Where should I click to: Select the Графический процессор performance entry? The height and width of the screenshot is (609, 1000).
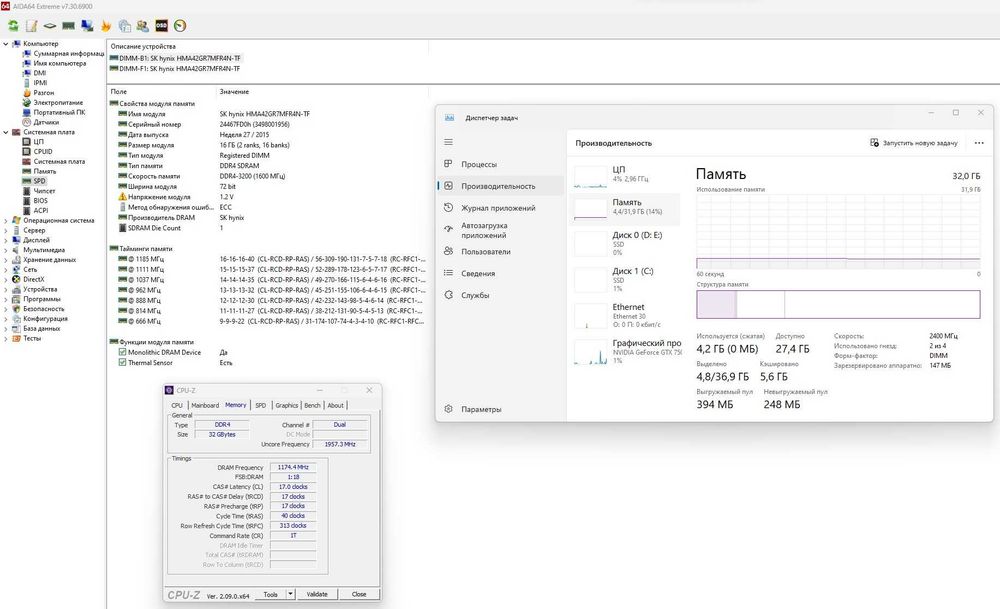625,351
